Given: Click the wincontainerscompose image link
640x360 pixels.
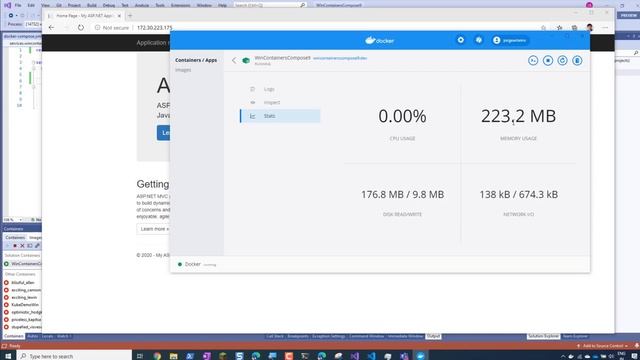Looking at the screenshot, I should pos(340,58).
